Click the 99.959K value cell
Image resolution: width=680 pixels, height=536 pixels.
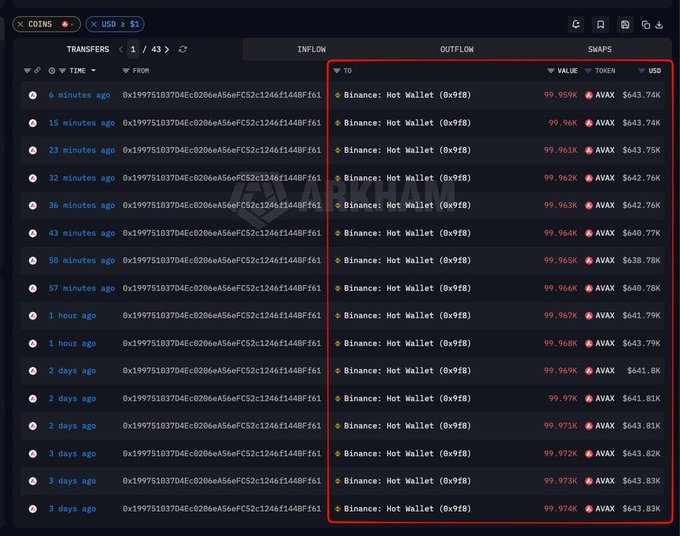(x=560, y=95)
